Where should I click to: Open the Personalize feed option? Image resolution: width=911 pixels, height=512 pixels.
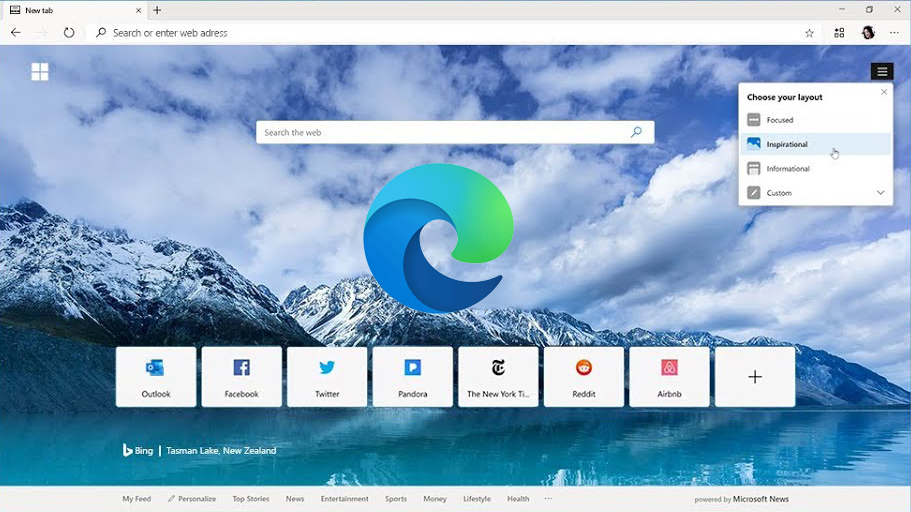click(x=191, y=499)
